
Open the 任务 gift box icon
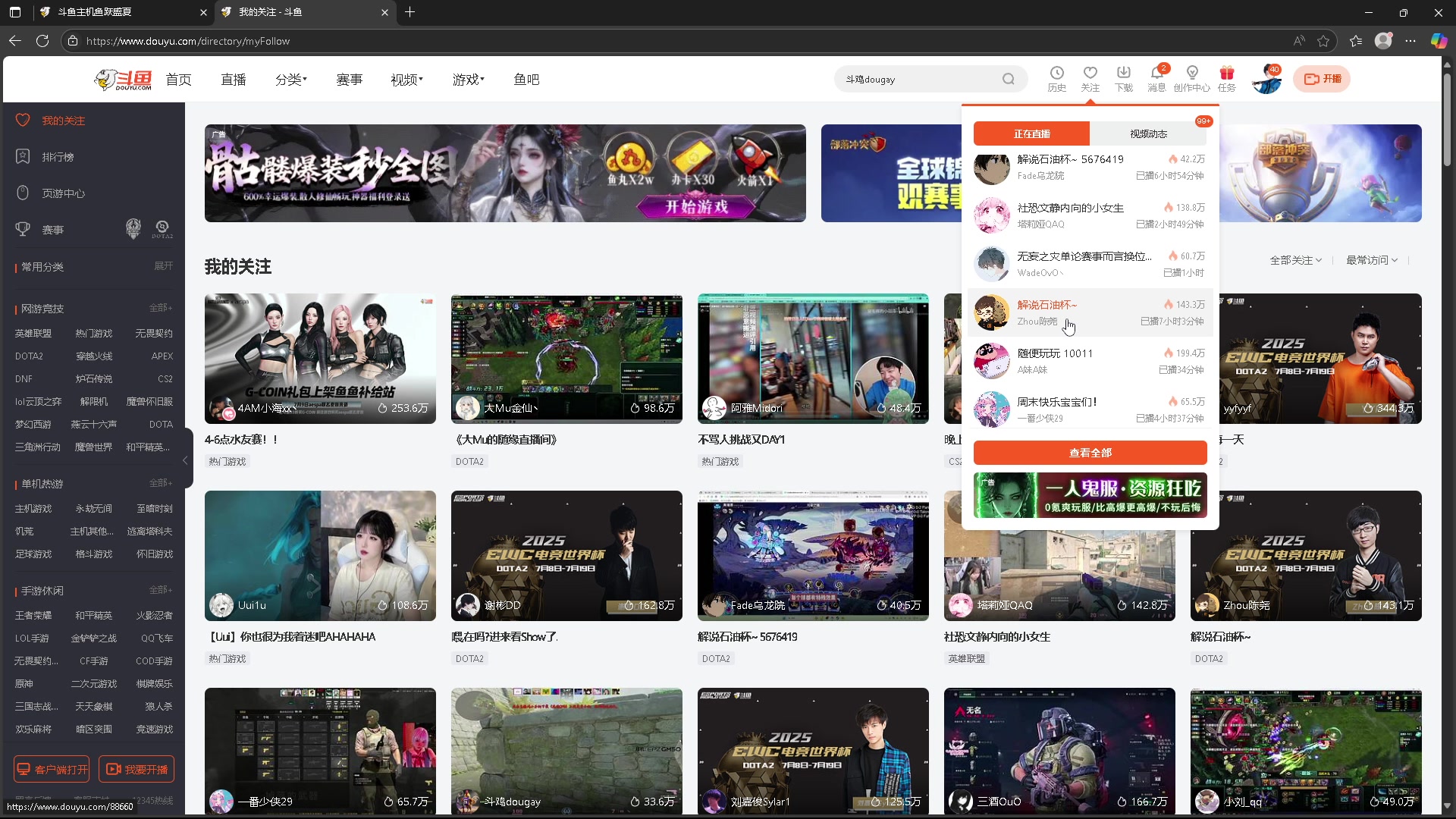(x=1227, y=79)
